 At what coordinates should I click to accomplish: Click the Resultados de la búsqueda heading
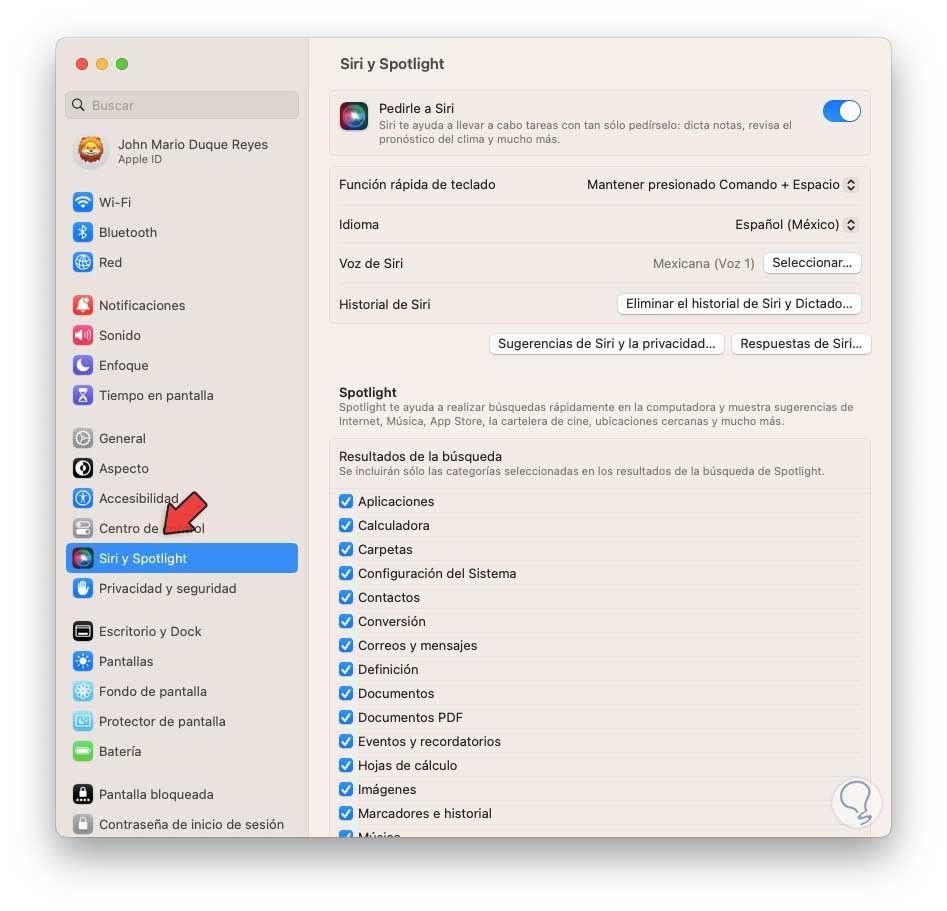[420, 456]
